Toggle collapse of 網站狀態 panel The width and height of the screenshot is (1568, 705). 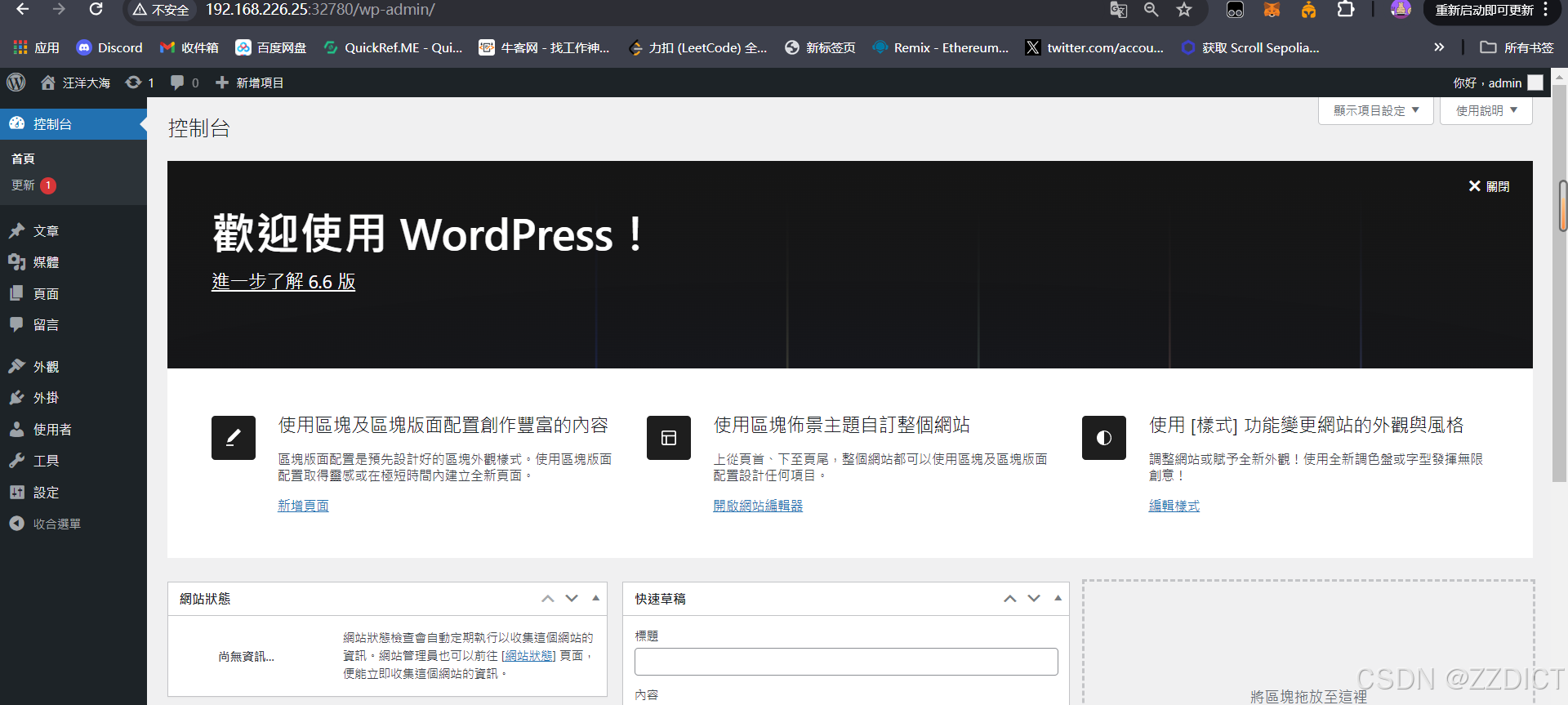point(596,599)
